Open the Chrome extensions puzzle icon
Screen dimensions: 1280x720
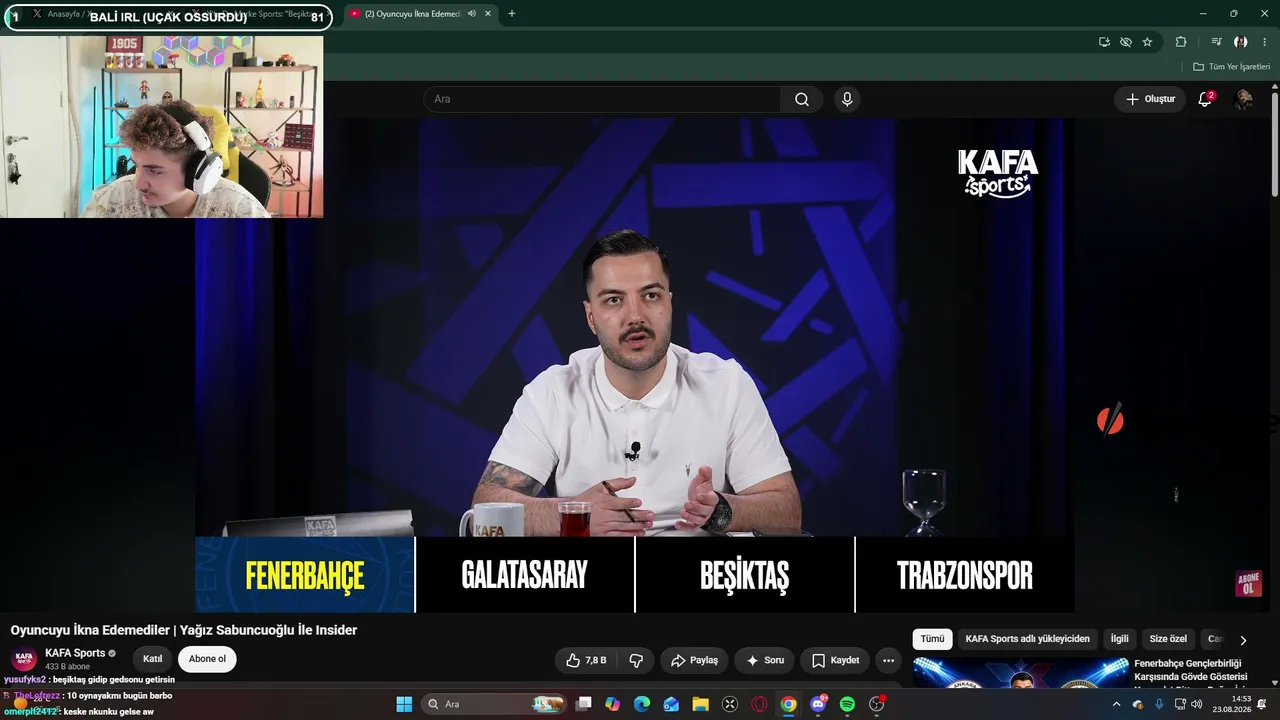(x=1181, y=42)
